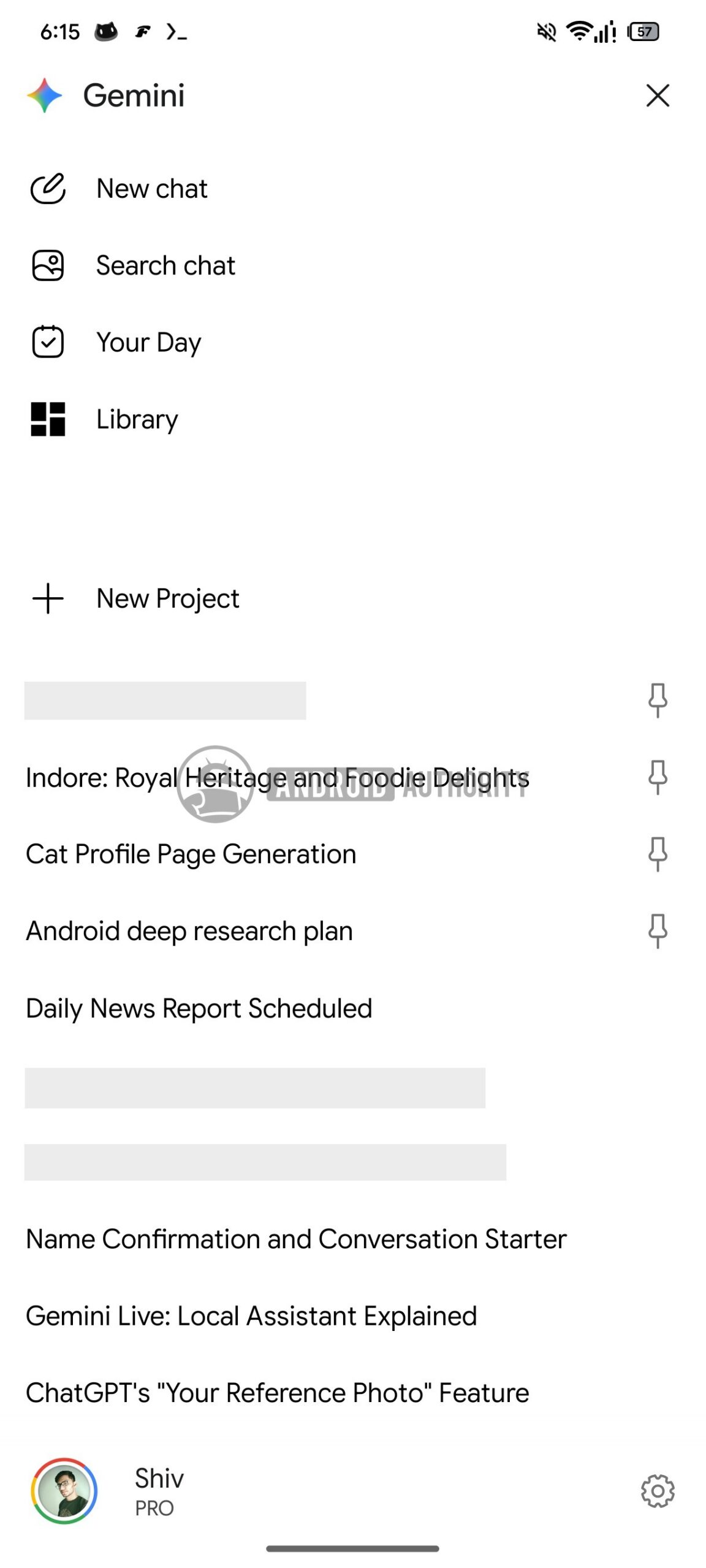Image resolution: width=706 pixels, height=1568 pixels.
Task: Open Indore: Royal Heritage and Foodie Delights chat
Action: pos(277,778)
